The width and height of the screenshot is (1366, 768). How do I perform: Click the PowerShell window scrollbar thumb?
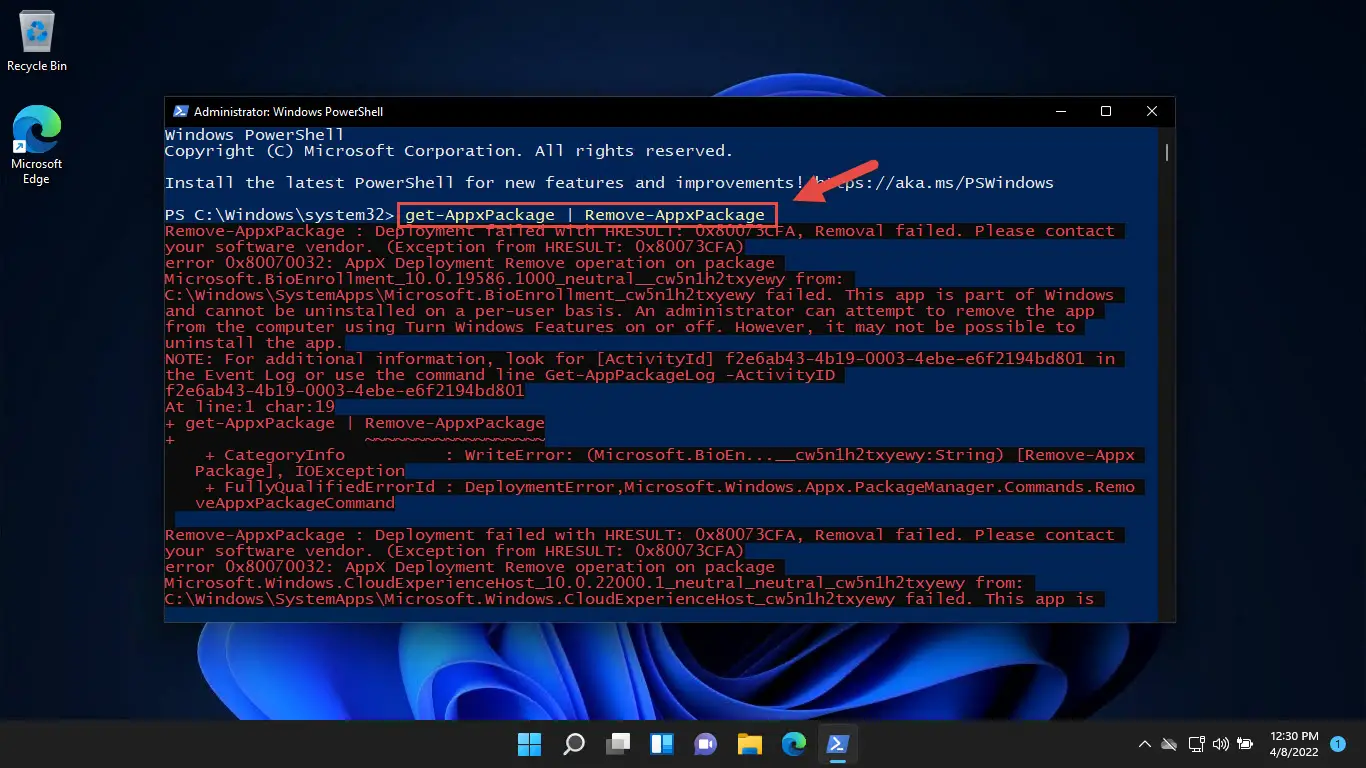click(1166, 152)
